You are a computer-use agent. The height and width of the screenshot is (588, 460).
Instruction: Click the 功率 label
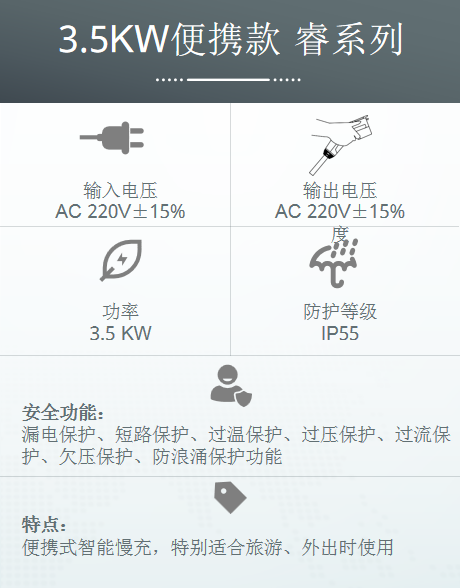(121, 312)
